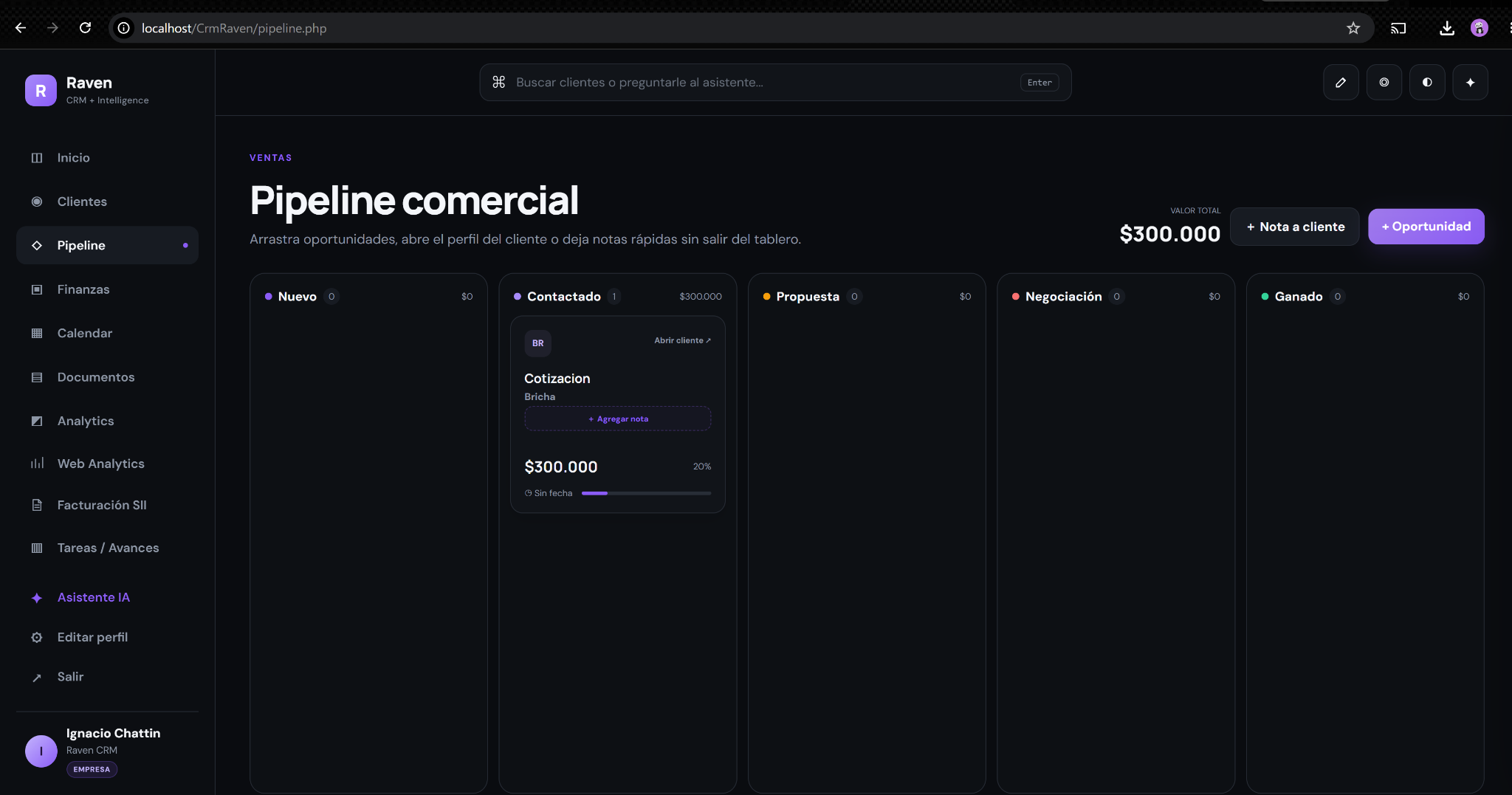Click the Propuesta column header
1512x795 pixels.
[x=867, y=297]
